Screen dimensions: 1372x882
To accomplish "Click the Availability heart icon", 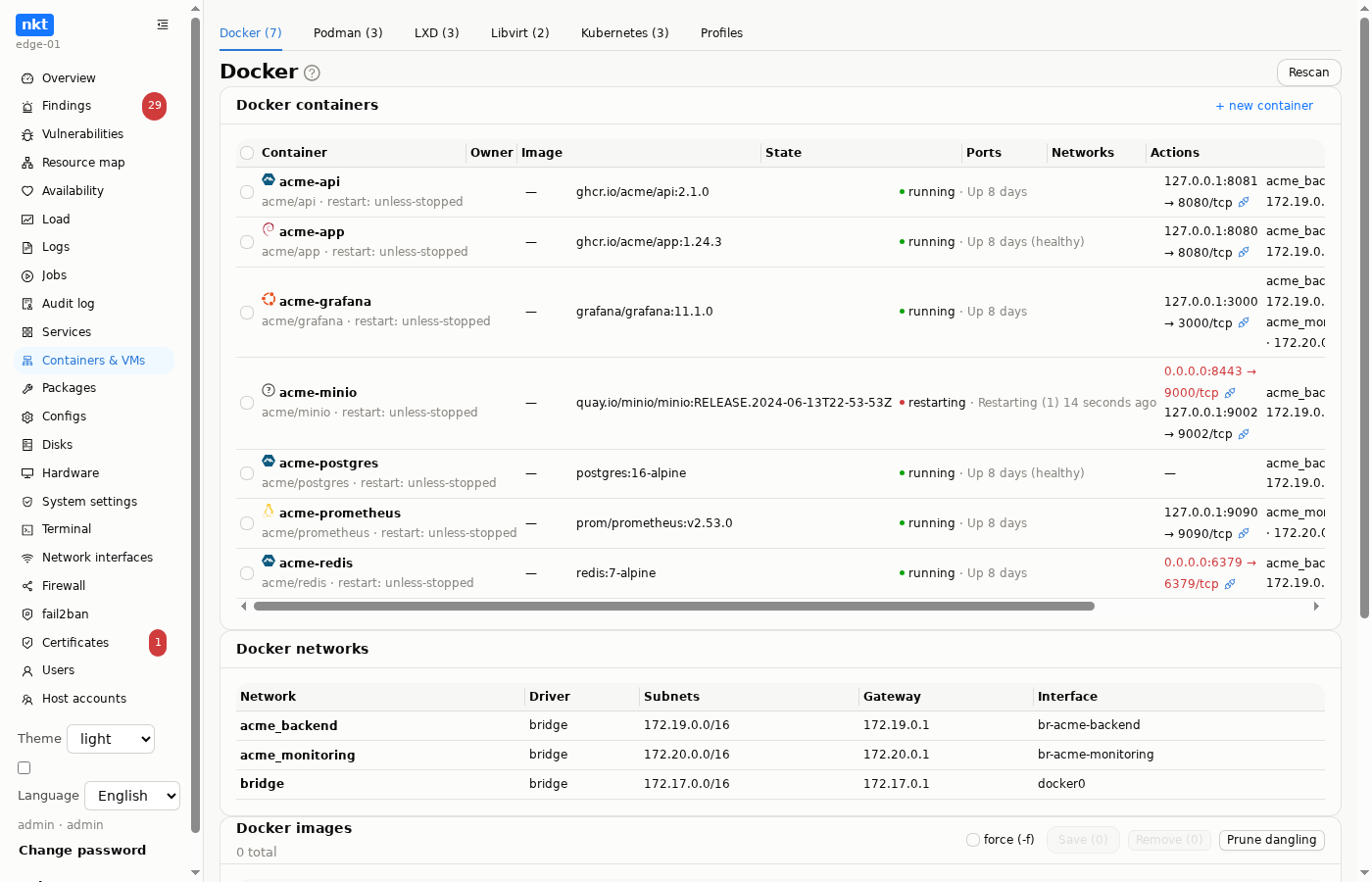I will click(x=27, y=191).
